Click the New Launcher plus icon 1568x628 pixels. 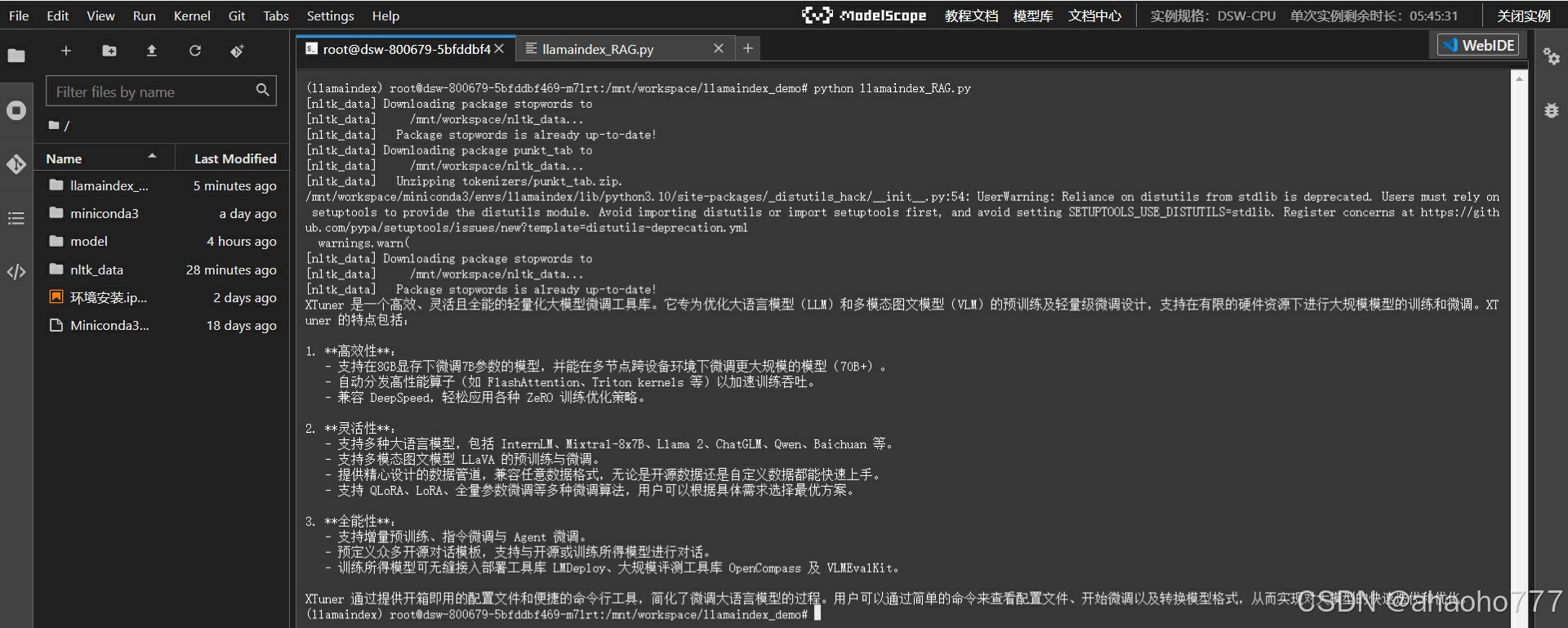66,51
